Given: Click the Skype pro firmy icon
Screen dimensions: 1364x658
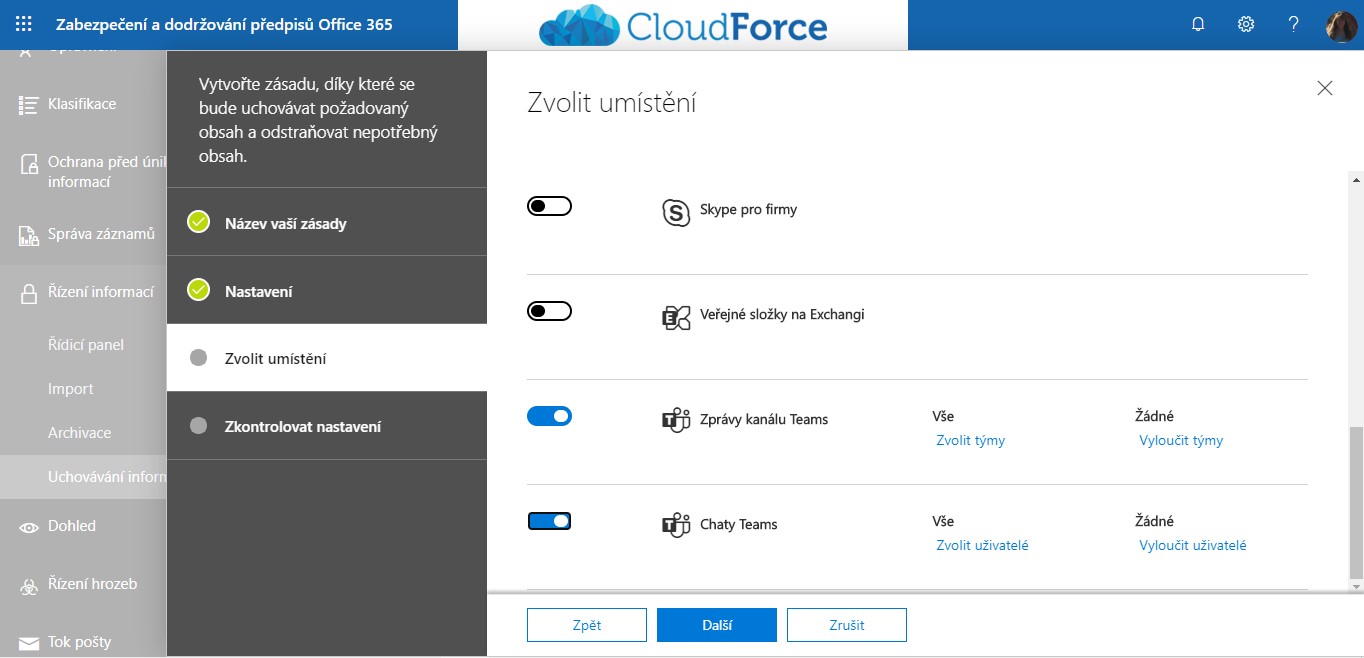Looking at the screenshot, I should 677,212.
